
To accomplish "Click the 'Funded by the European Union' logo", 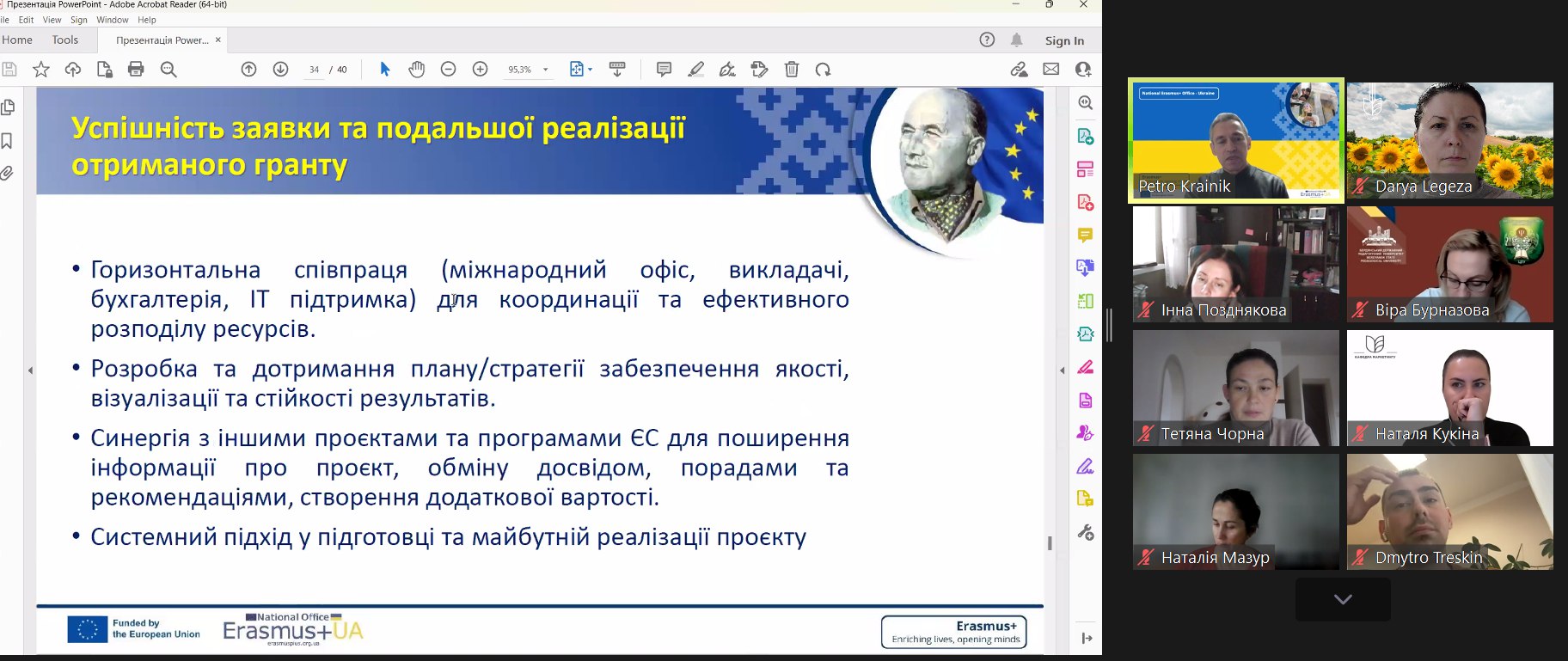I will click(x=133, y=629).
